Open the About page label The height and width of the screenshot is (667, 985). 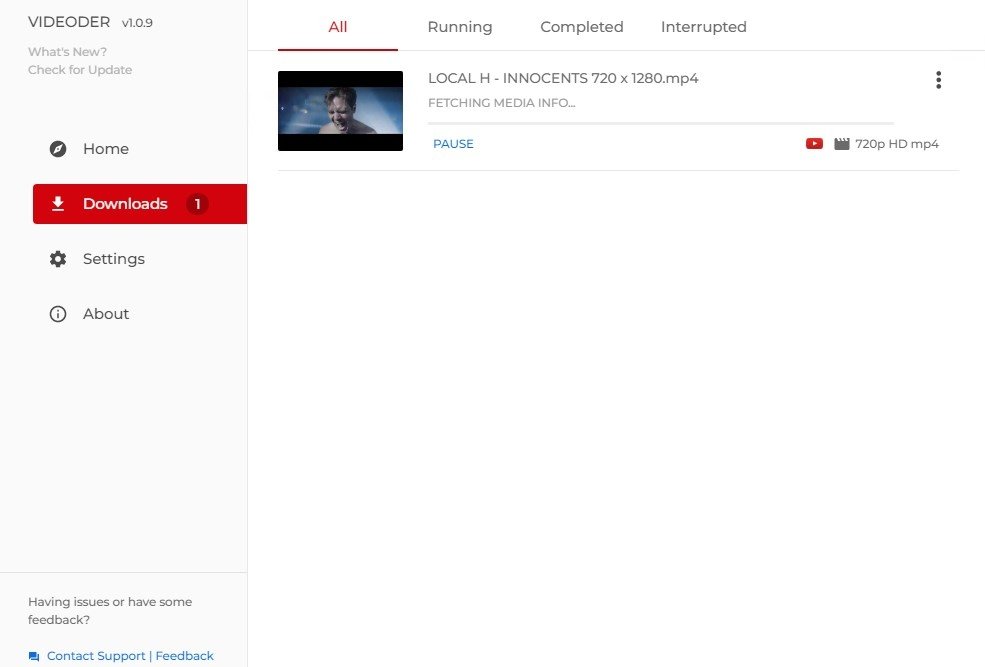(x=106, y=314)
